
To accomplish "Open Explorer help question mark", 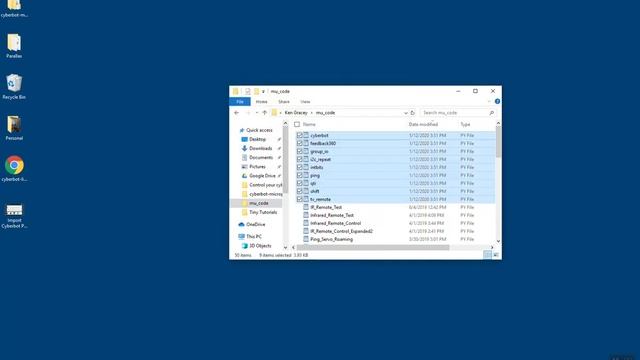I will pos(497,101).
